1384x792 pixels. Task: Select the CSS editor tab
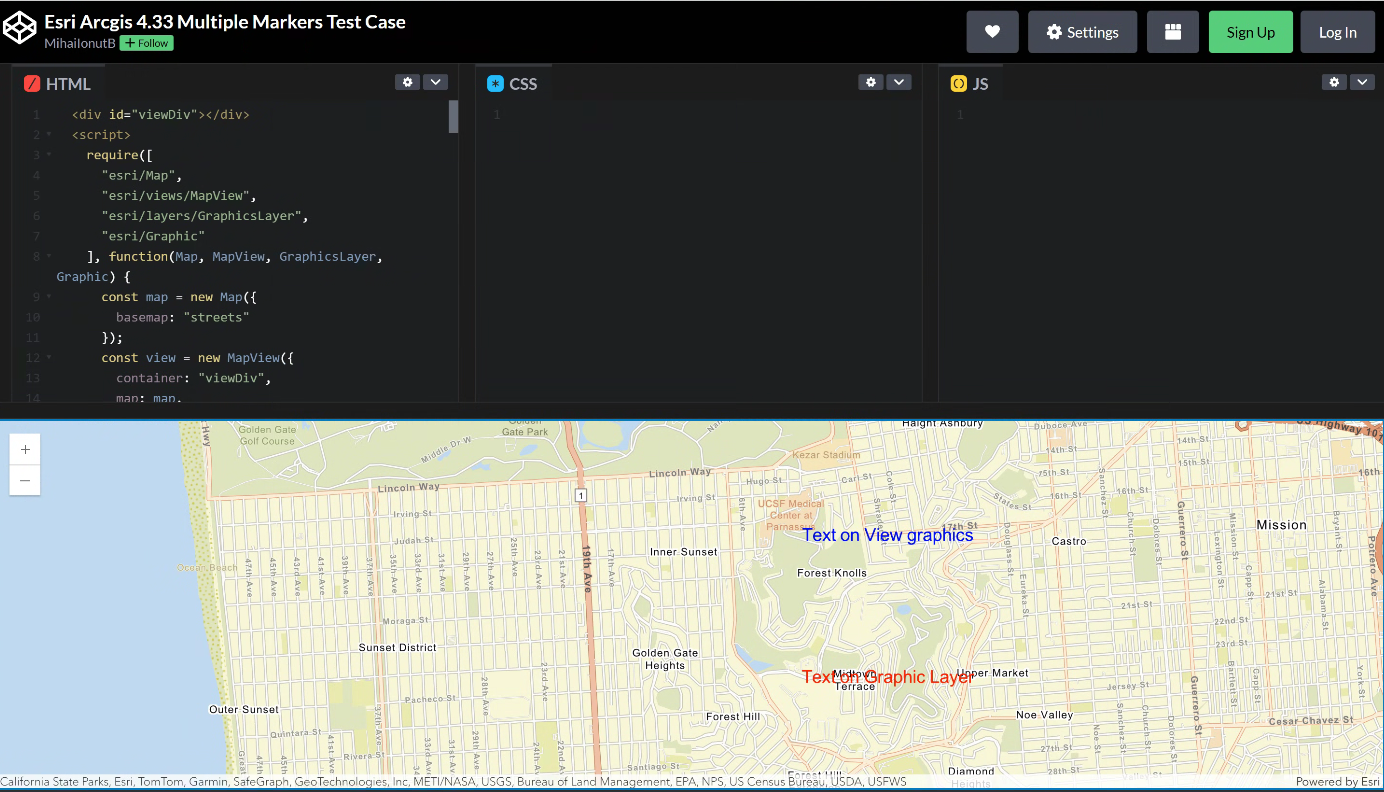point(513,84)
